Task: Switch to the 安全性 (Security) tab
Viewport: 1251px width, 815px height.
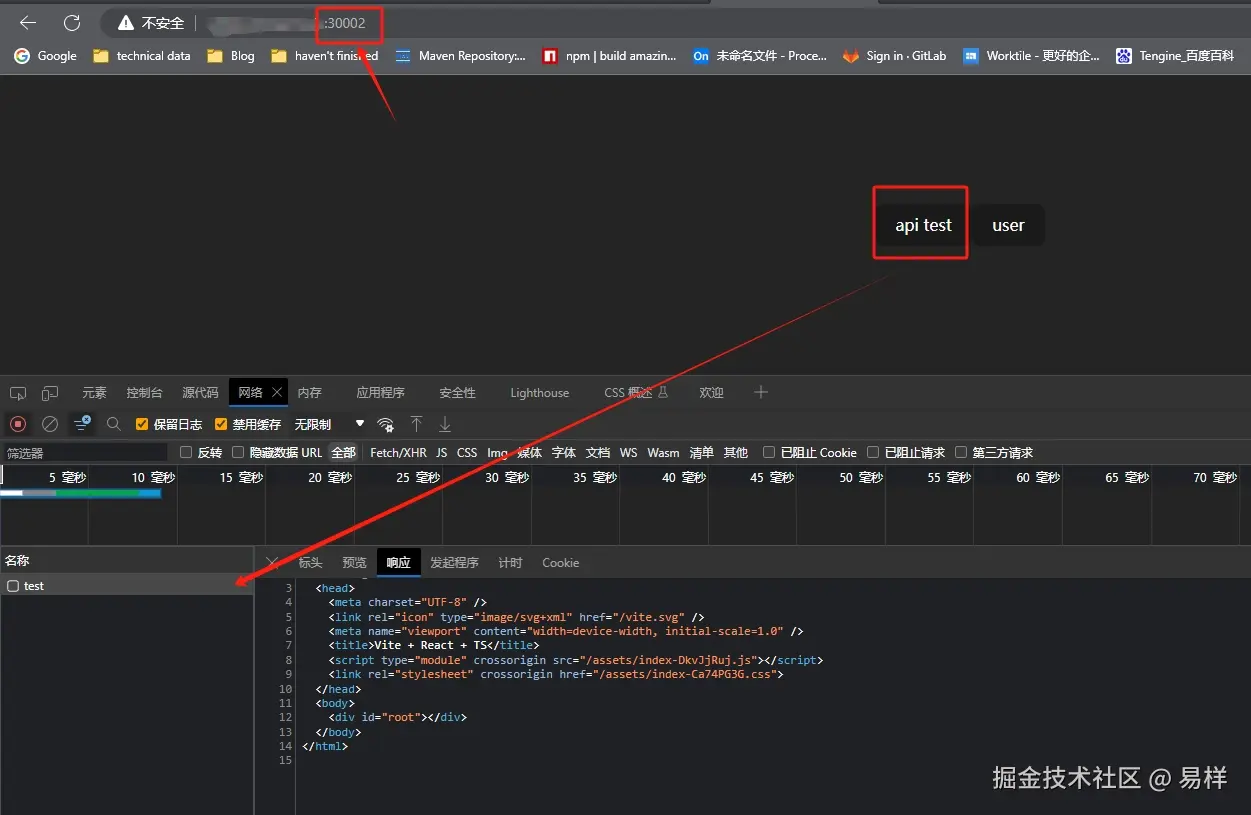Action: click(x=457, y=393)
